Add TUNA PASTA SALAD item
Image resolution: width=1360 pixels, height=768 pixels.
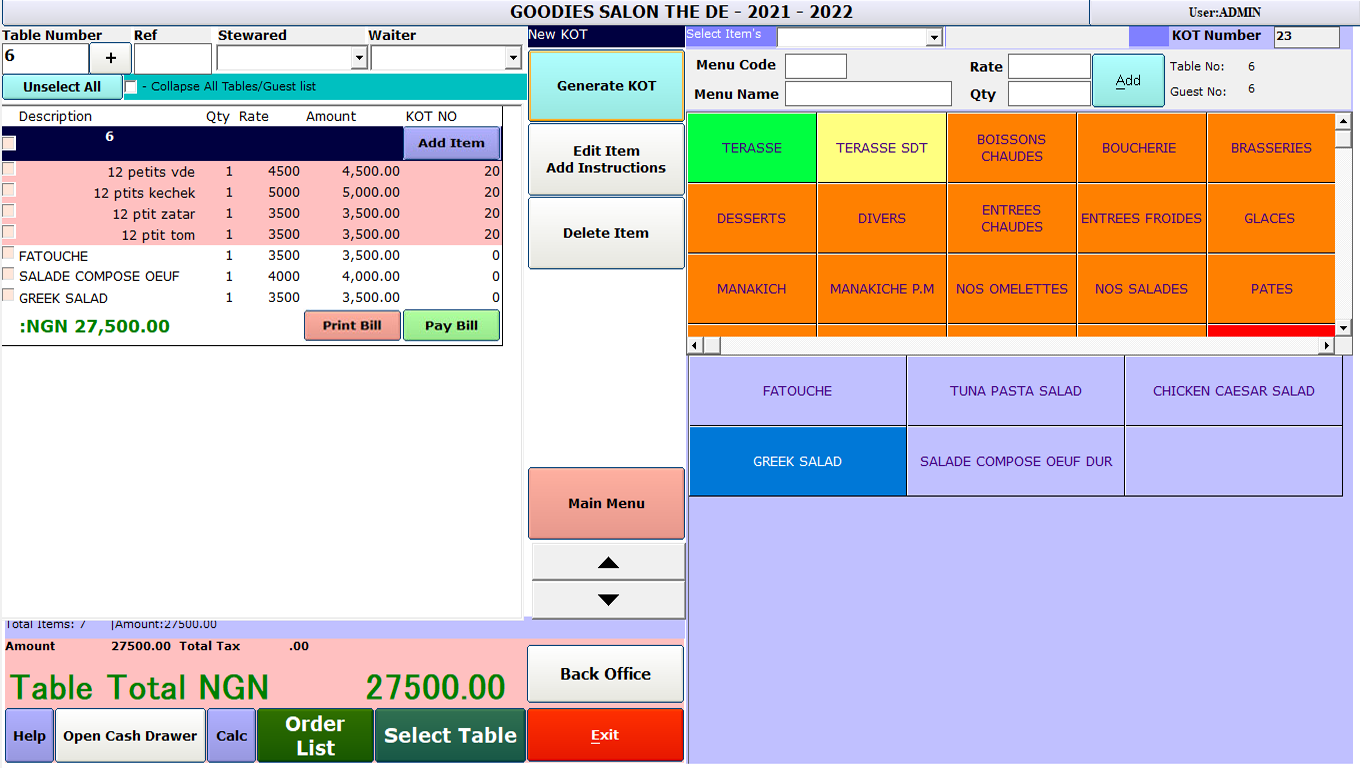pos(1016,391)
